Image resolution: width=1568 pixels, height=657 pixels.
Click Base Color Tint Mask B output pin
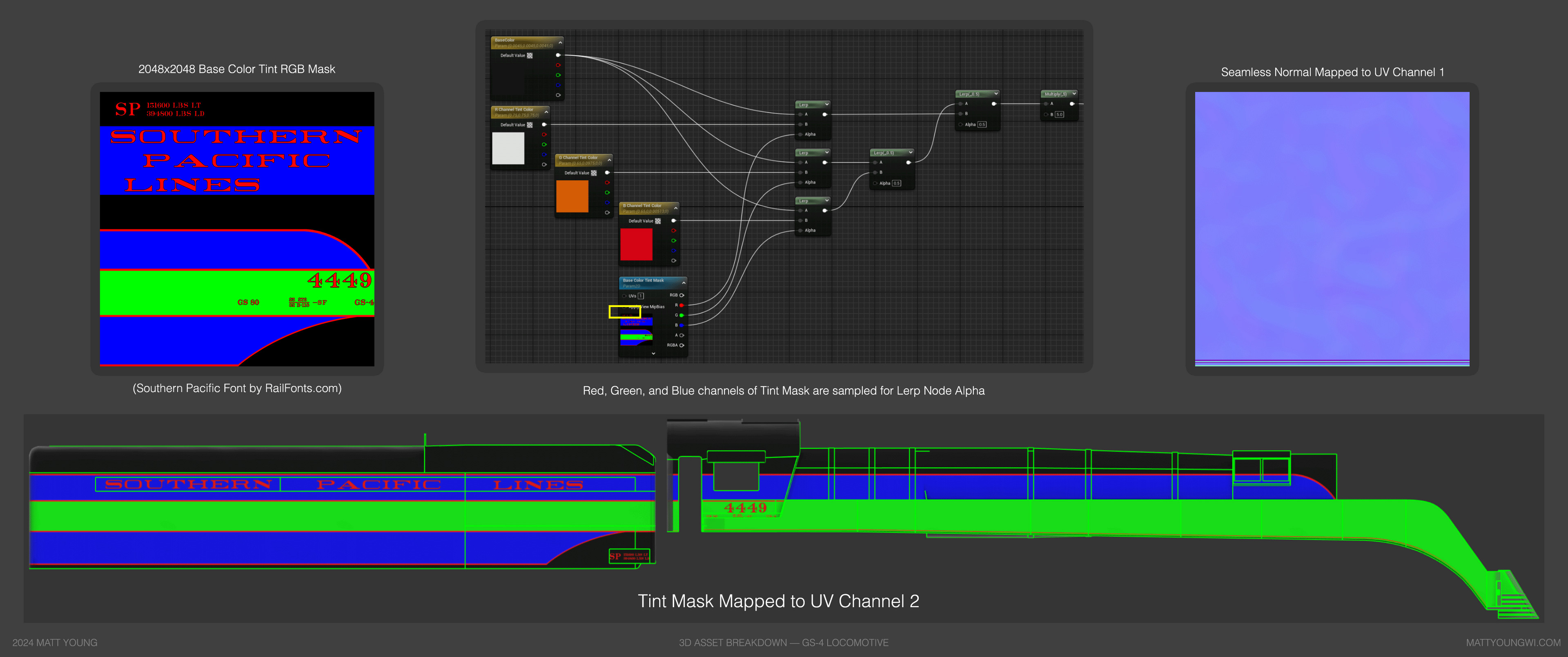(682, 325)
